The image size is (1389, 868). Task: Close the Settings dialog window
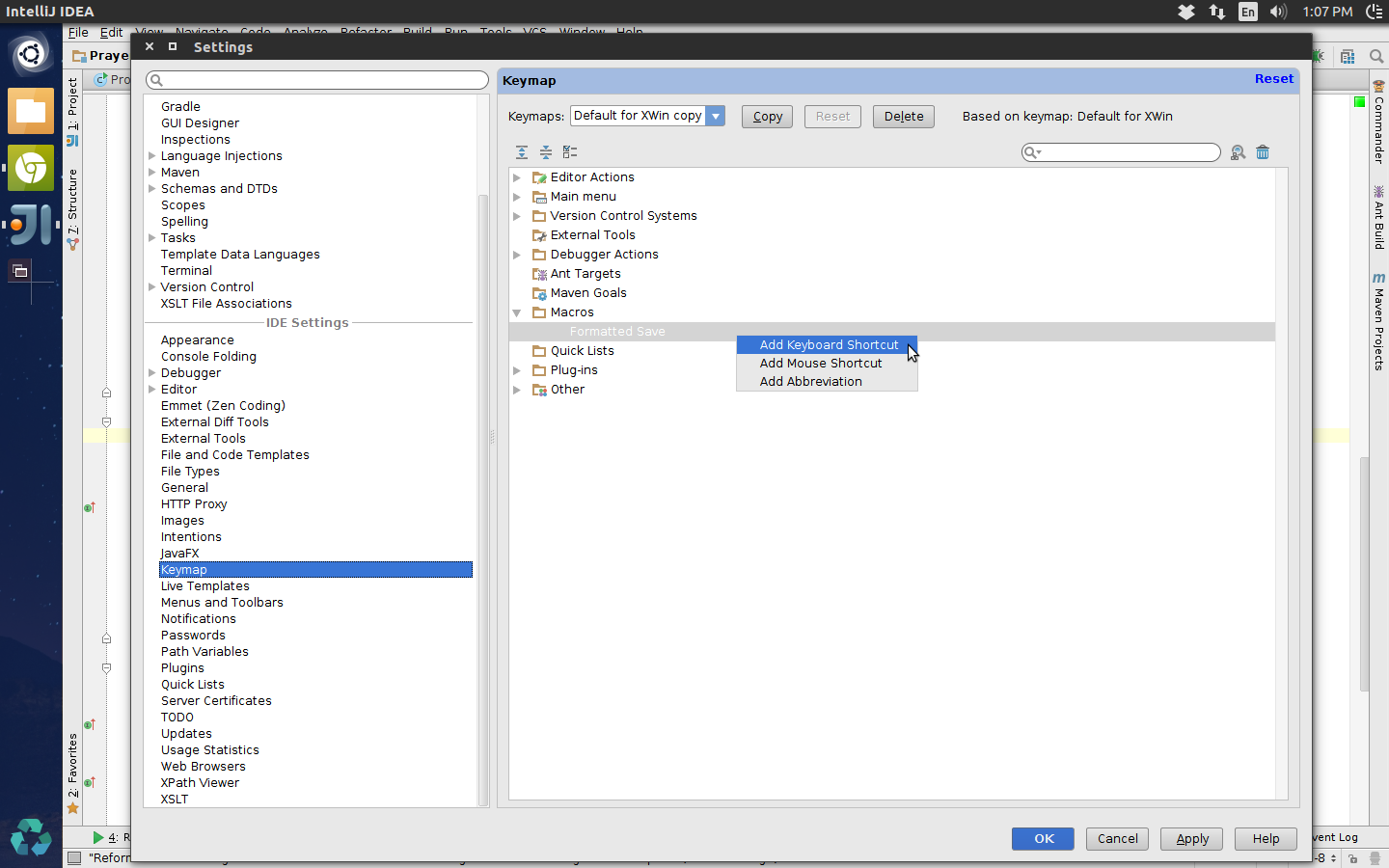point(150,46)
